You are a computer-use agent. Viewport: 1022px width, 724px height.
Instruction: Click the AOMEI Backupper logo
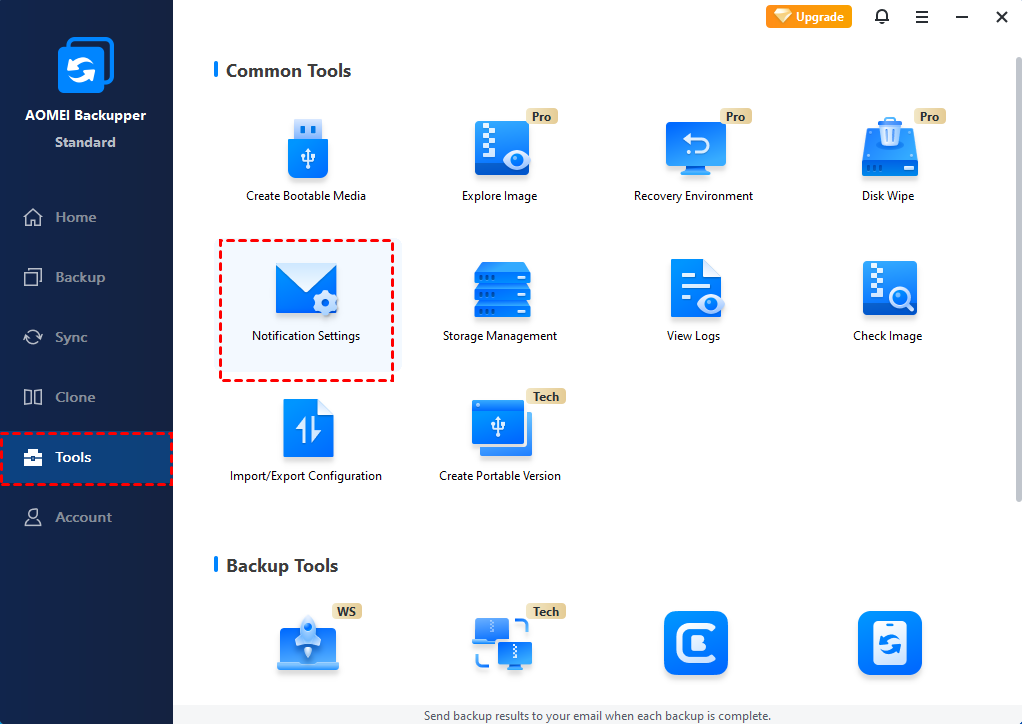pos(85,65)
